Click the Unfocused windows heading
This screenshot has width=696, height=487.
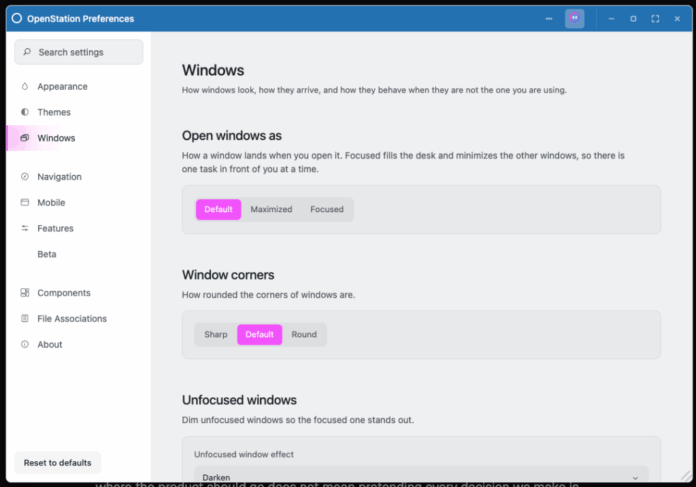239,400
